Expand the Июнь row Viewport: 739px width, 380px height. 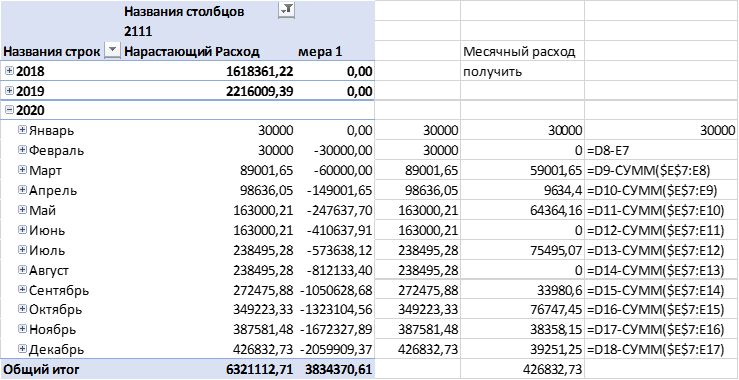[22, 230]
